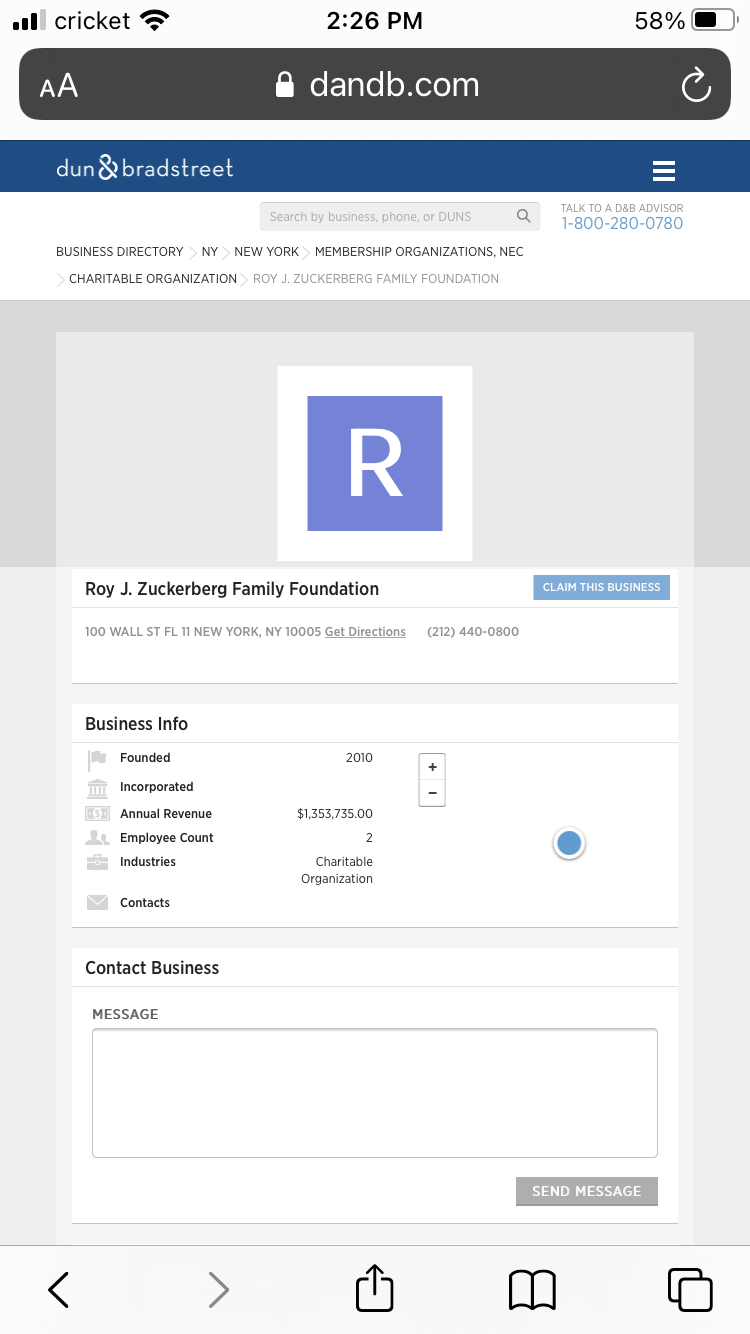Click the dun & bradstreet logo
The height and width of the screenshot is (1334, 750).
pos(145,168)
